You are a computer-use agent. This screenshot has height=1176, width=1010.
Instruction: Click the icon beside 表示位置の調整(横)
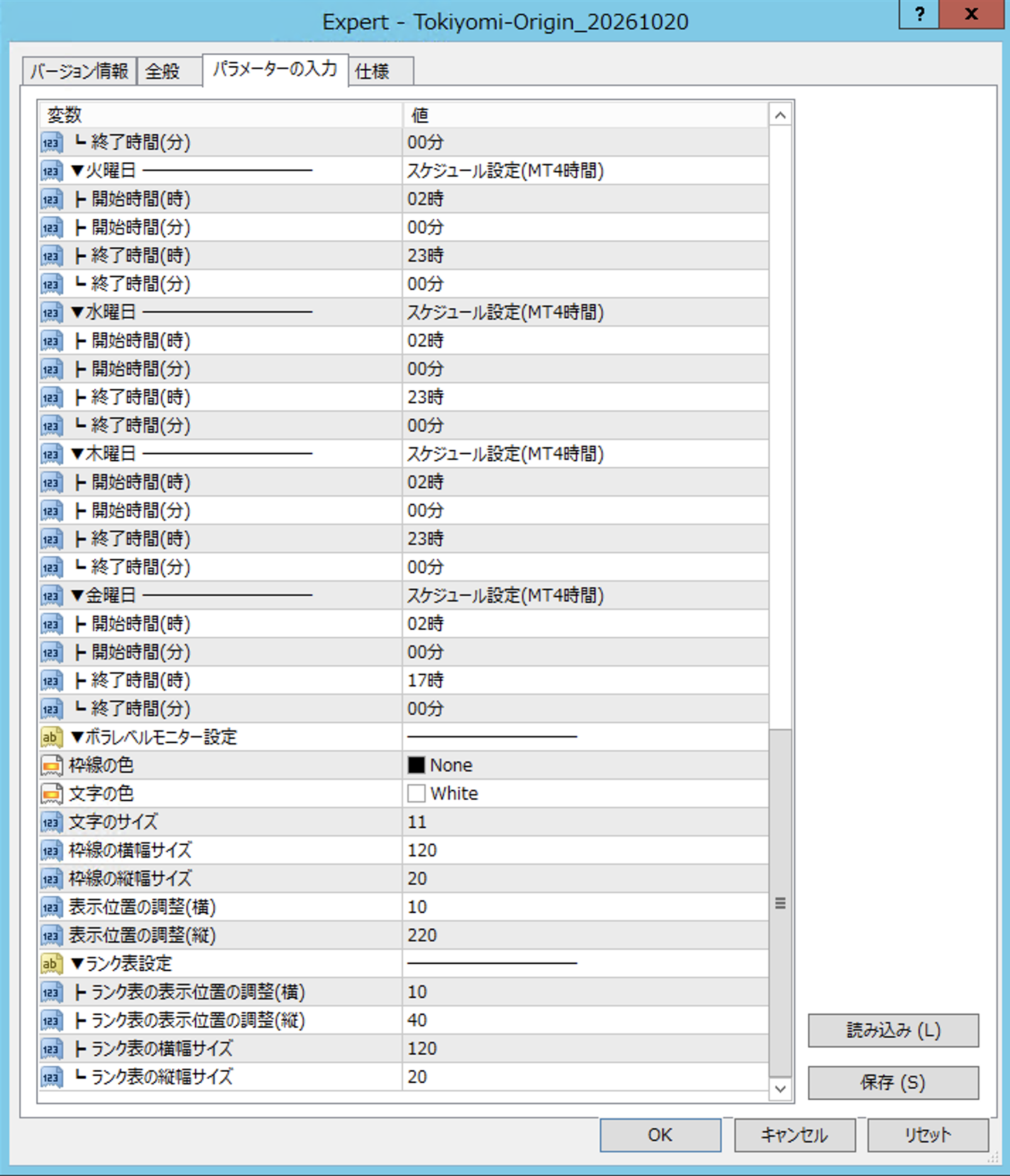click(51, 908)
